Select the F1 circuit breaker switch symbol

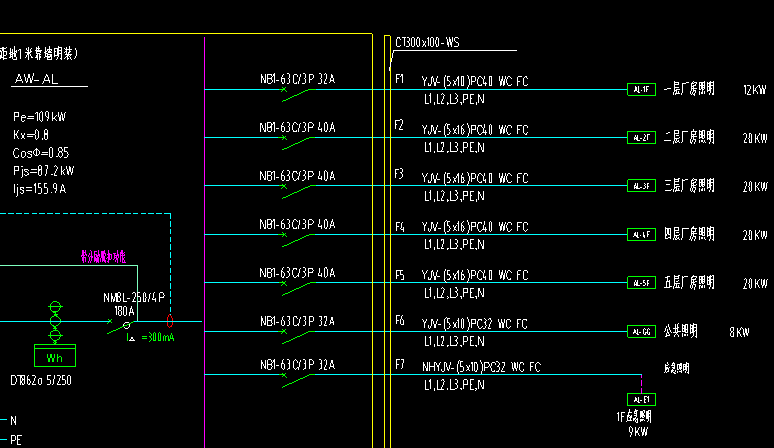pyautogui.click(x=296, y=94)
